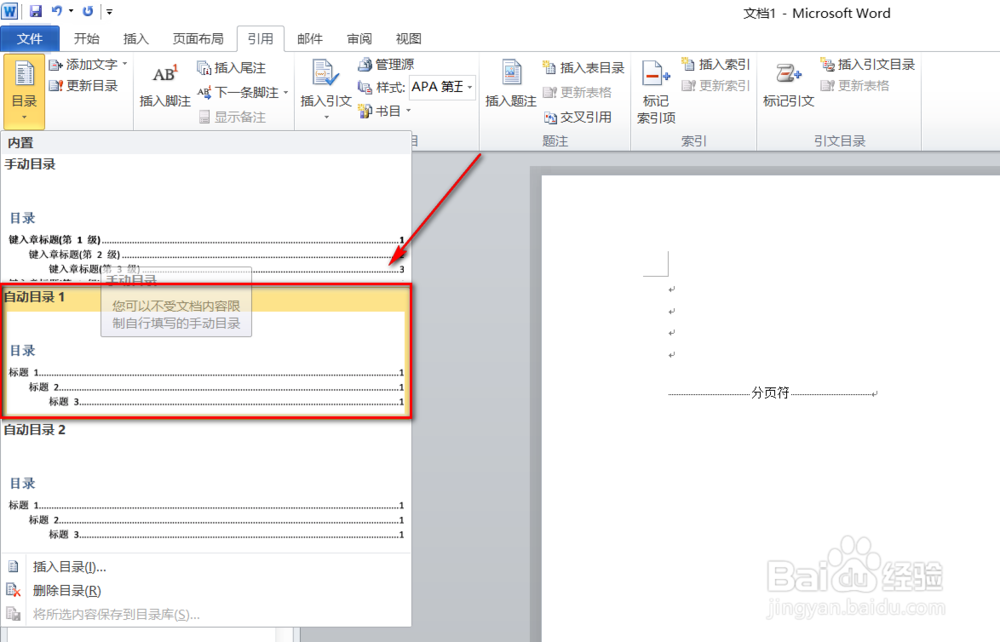Go to 下一条脚注 next footnote
The height and width of the screenshot is (642, 1000).
(239, 92)
